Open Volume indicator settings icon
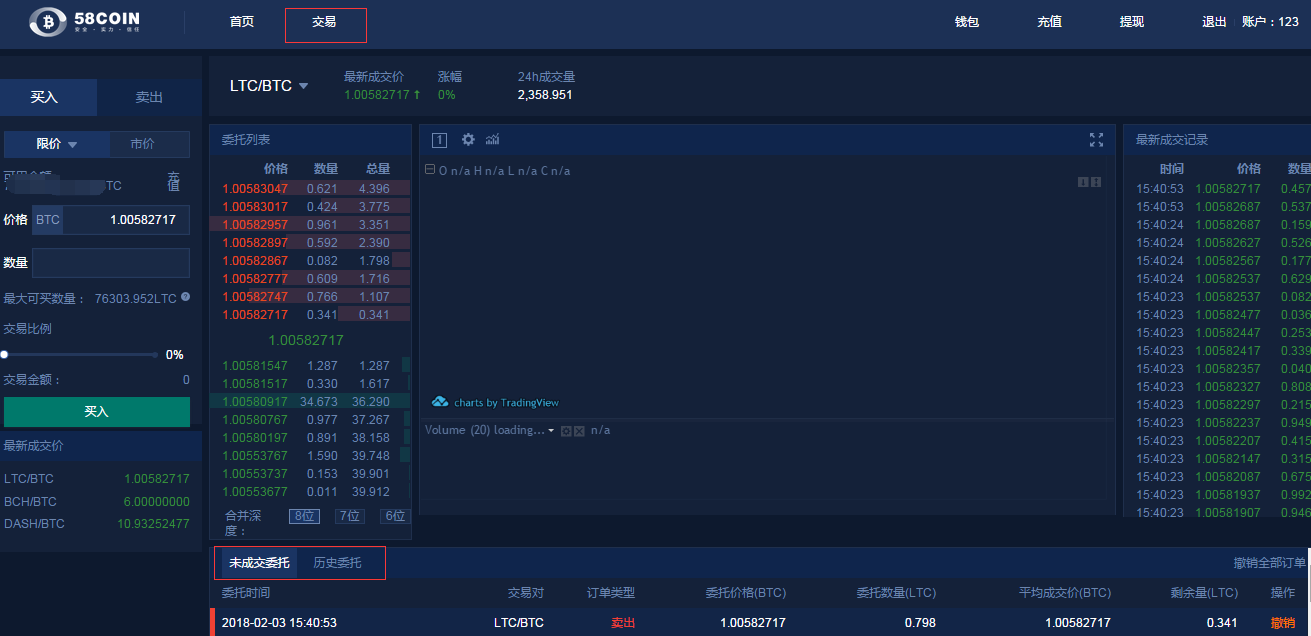Viewport: 1311px width, 636px height. [566, 431]
